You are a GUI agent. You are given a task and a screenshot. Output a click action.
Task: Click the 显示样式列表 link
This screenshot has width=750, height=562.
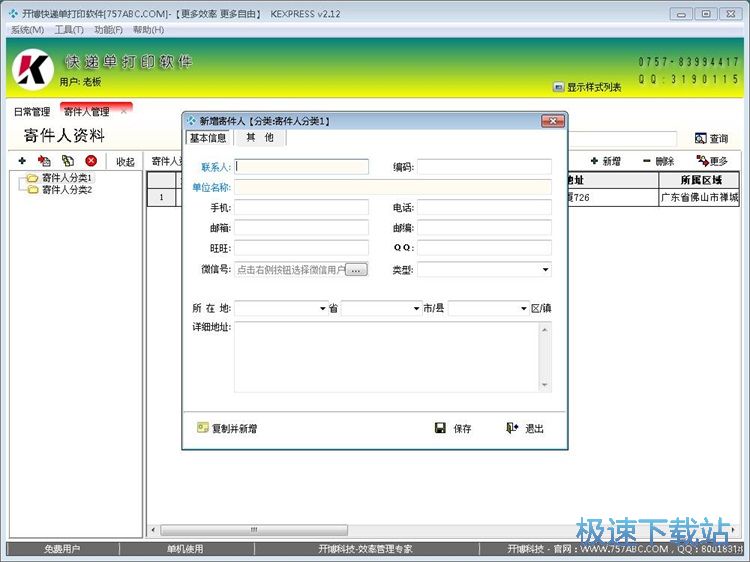594,87
